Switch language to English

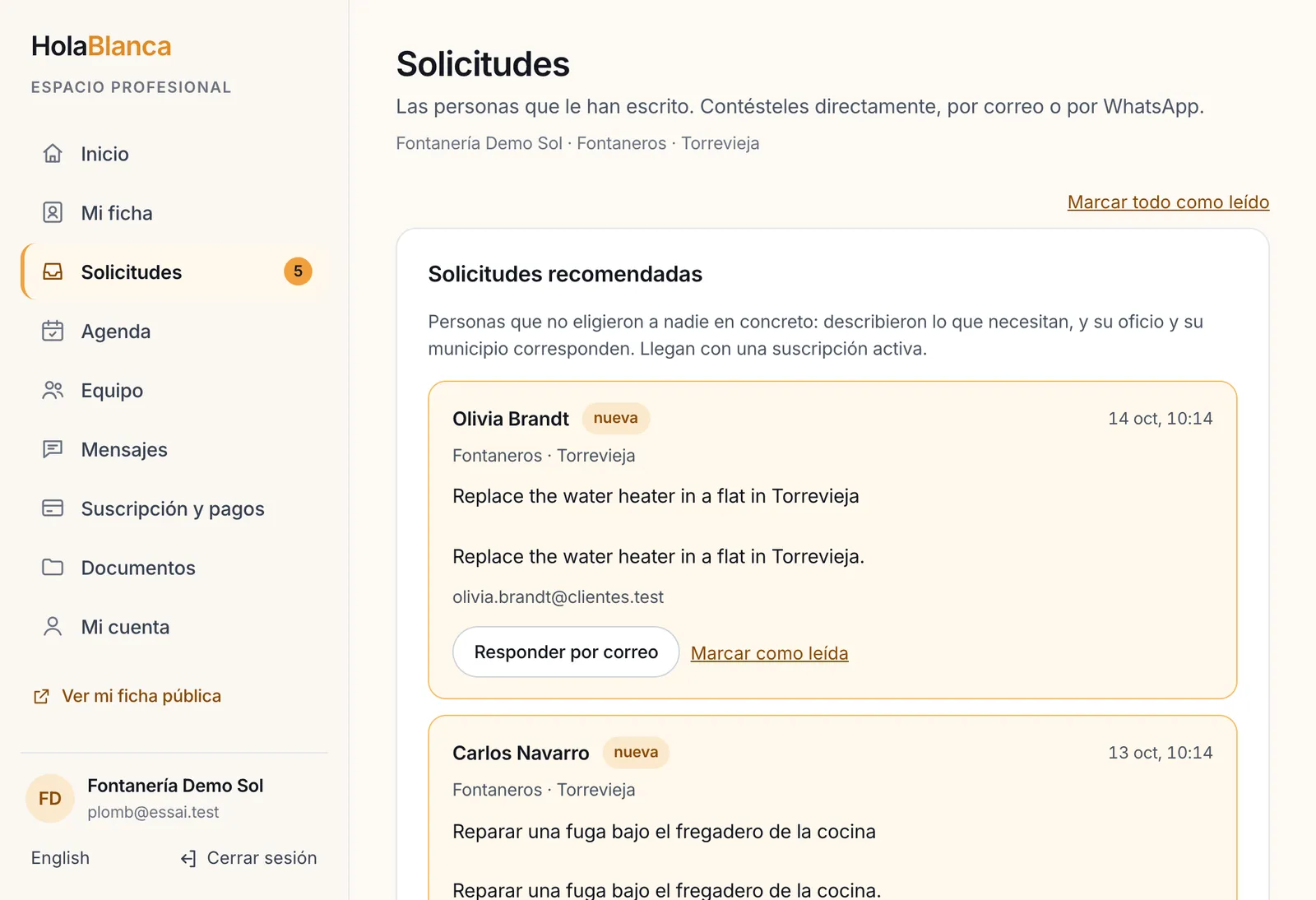coord(60,858)
